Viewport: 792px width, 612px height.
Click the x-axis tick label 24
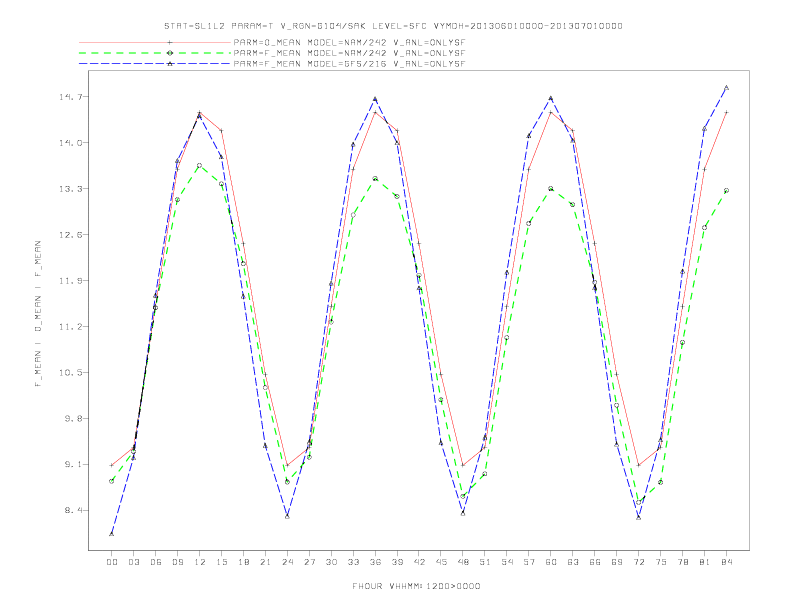click(x=287, y=562)
